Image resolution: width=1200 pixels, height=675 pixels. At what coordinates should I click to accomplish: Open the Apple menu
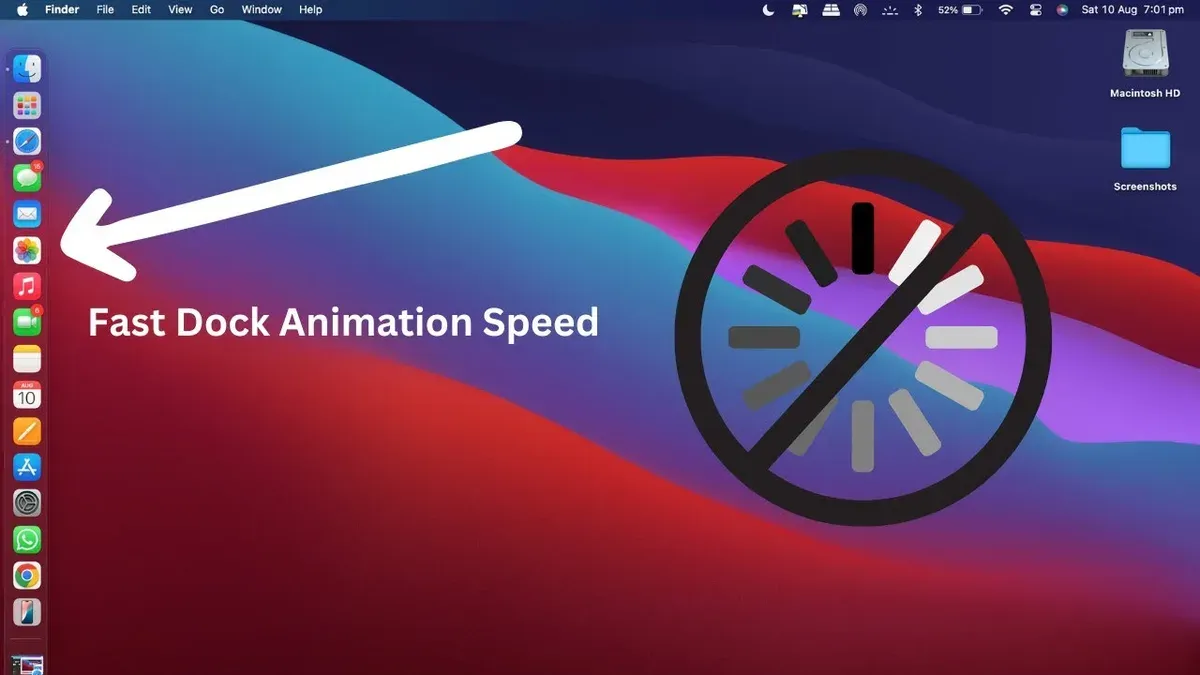pyautogui.click(x=22, y=9)
